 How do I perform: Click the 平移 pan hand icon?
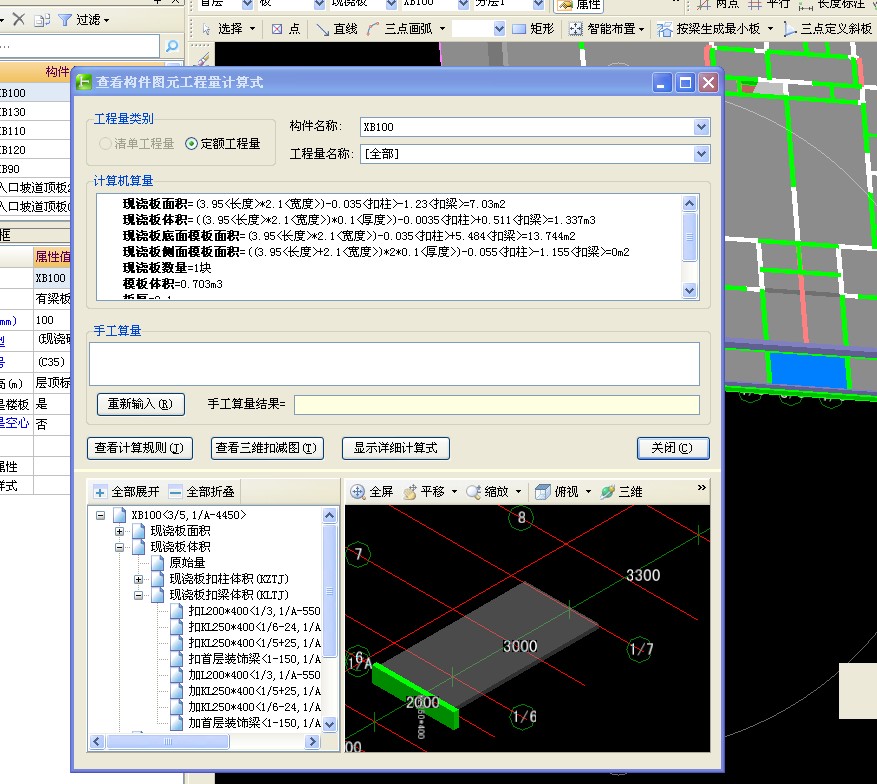(410, 492)
